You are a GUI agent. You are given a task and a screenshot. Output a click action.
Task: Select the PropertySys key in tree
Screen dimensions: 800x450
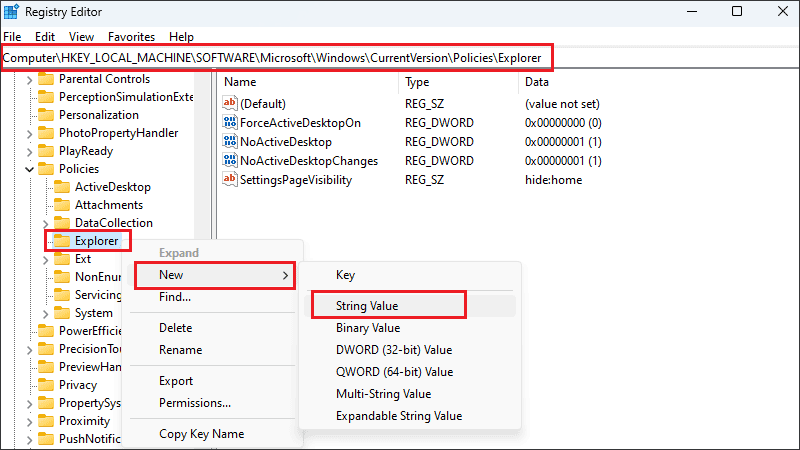point(90,403)
